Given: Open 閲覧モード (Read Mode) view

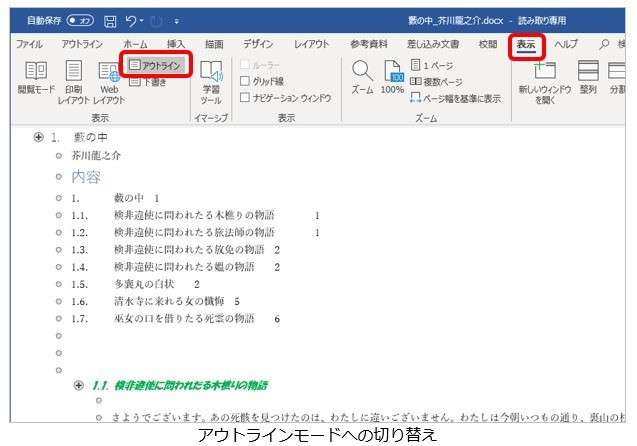Looking at the screenshot, I should pos(37,81).
